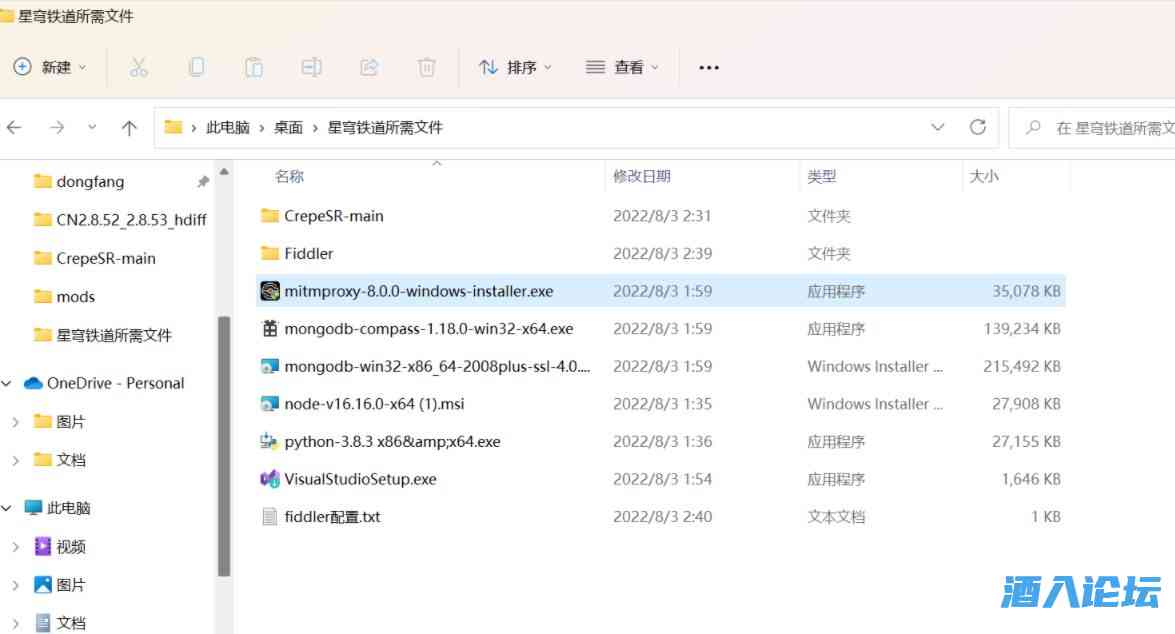Click the New (新建) button
The width and height of the screenshot is (1175, 634).
[49, 67]
